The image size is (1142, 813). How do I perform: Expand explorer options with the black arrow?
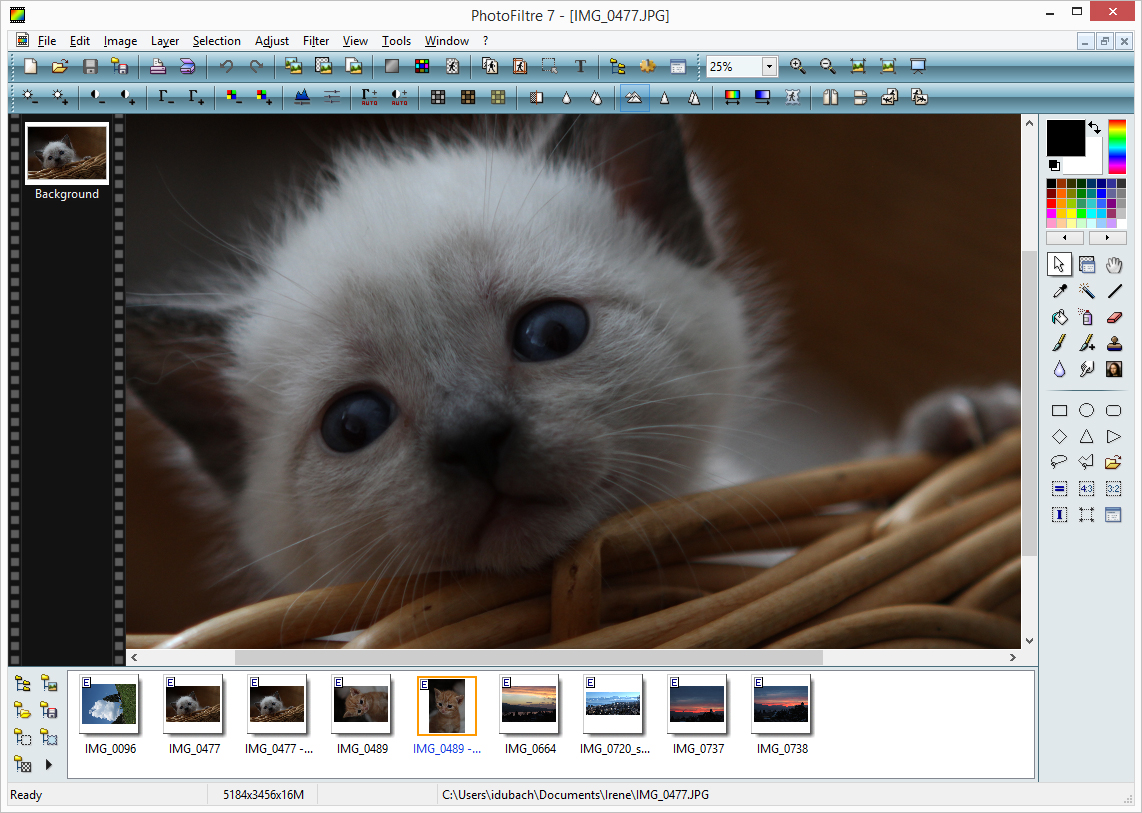tap(49, 764)
